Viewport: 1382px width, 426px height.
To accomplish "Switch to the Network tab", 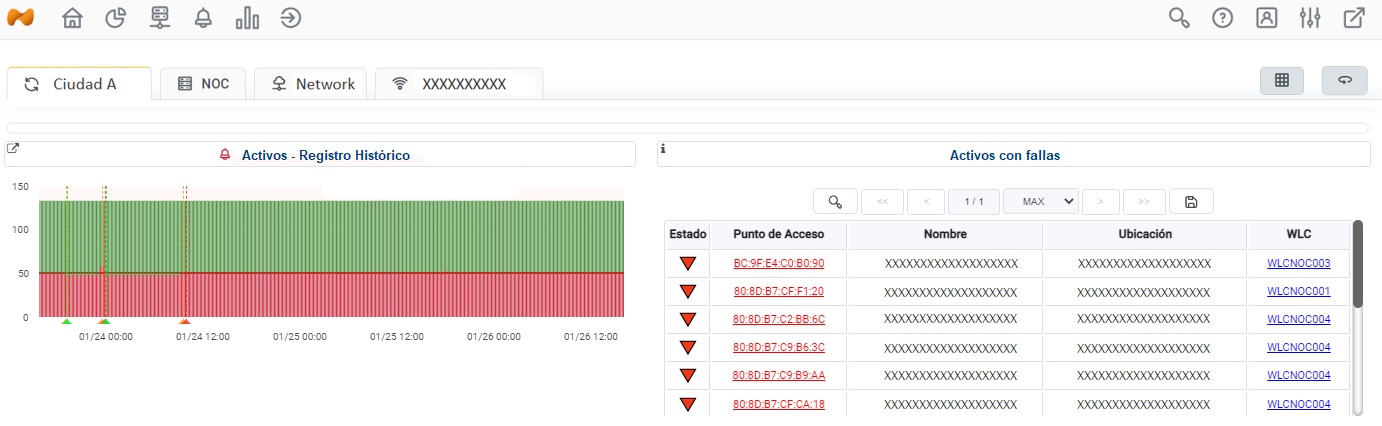I will click(x=311, y=84).
